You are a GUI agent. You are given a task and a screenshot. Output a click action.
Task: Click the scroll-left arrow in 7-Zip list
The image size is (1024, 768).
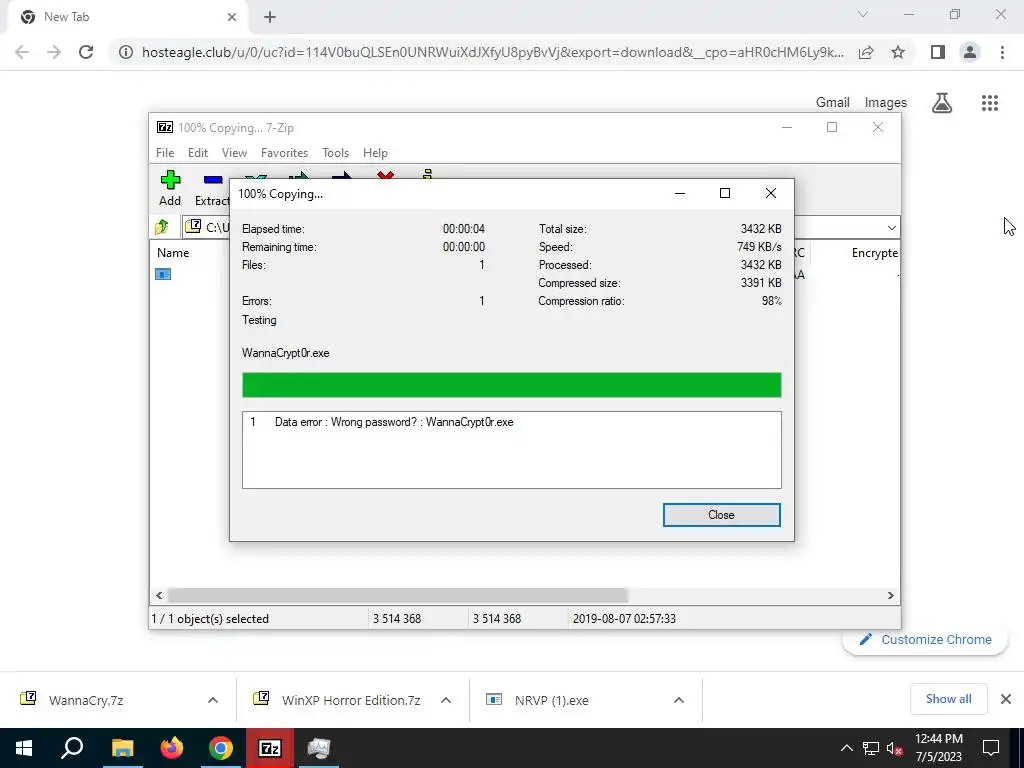click(x=159, y=596)
